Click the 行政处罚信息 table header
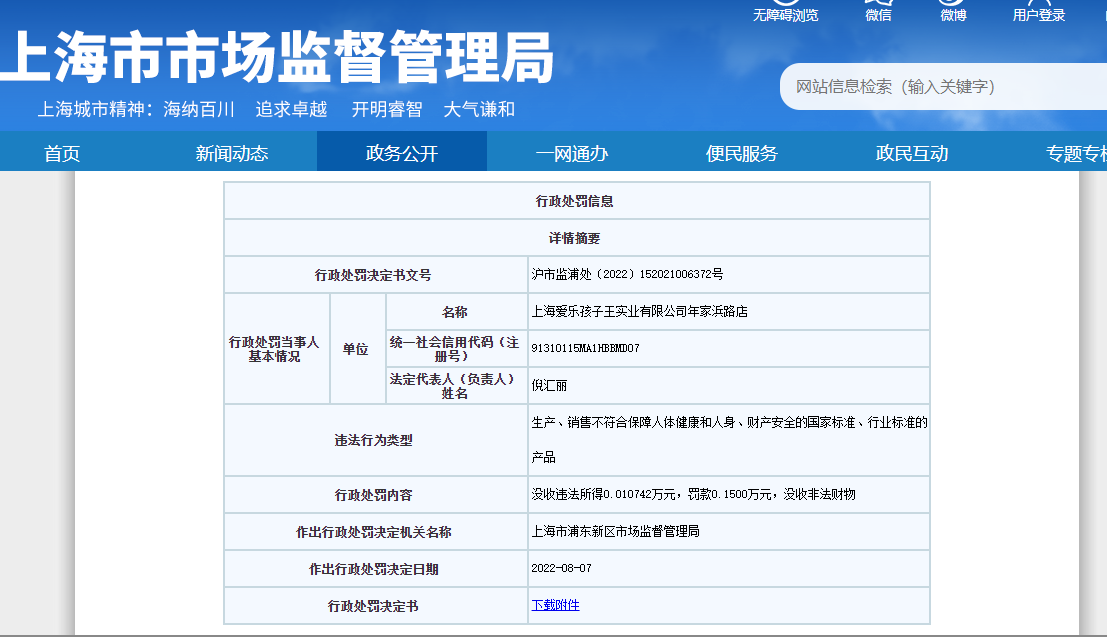This screenshot has height=637, width=1107. coord(575,201)
